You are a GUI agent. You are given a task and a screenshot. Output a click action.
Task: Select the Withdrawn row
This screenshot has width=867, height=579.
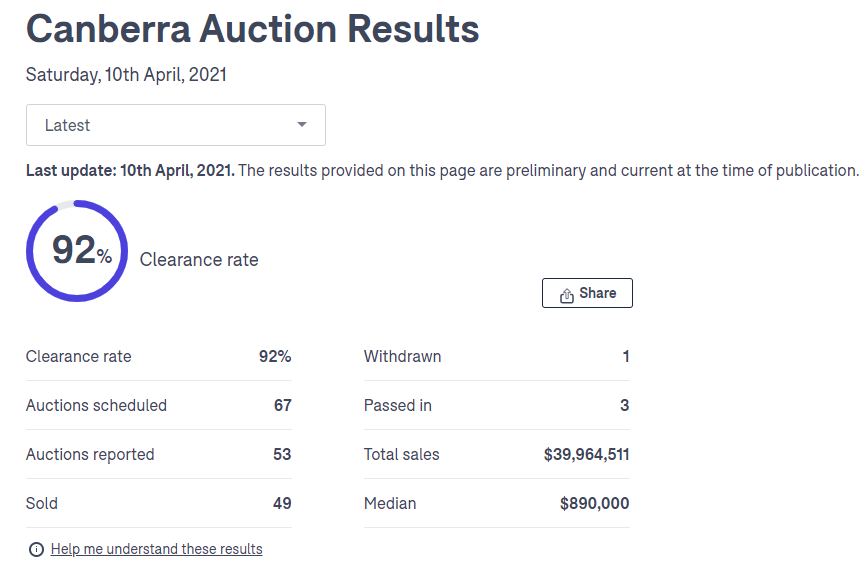[497, 357]
